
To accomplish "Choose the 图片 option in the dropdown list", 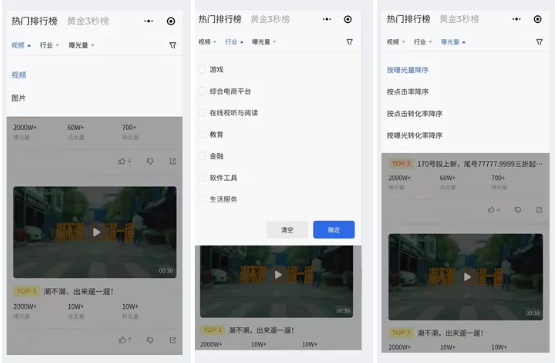I will [x=18, y=98].
